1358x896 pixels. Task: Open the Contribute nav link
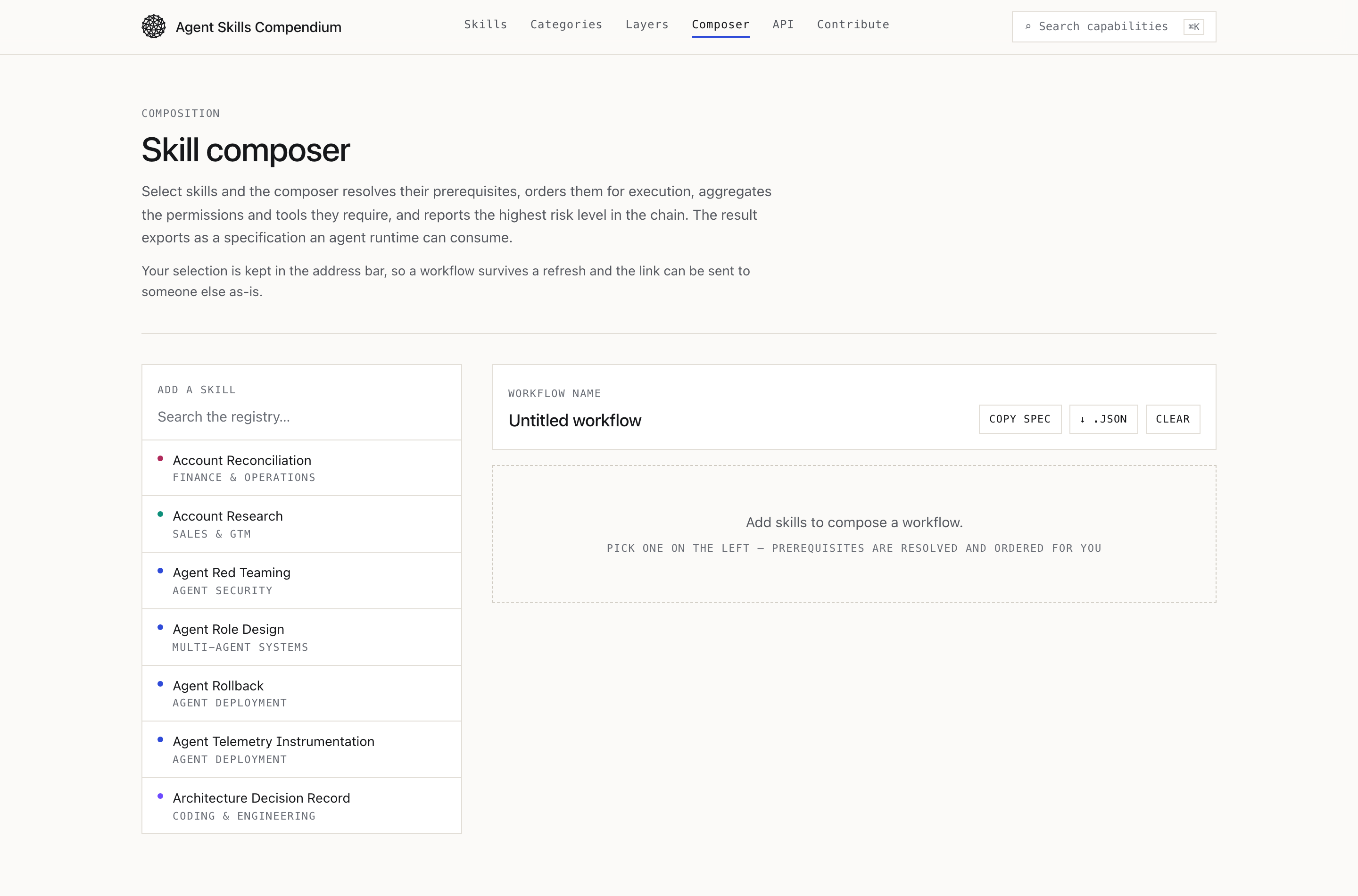pos(853,25)
